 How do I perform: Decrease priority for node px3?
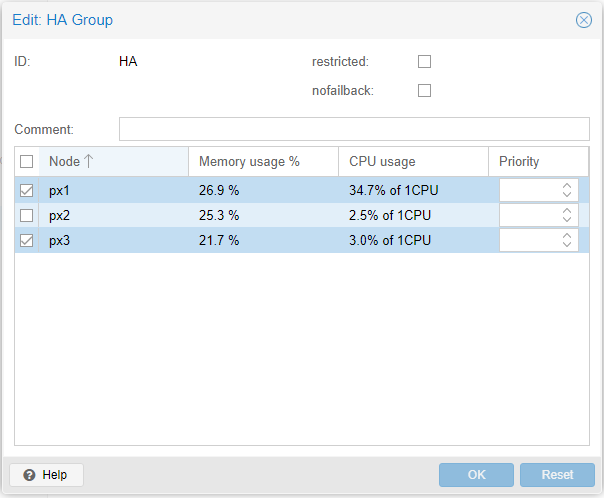pos(567,245)
